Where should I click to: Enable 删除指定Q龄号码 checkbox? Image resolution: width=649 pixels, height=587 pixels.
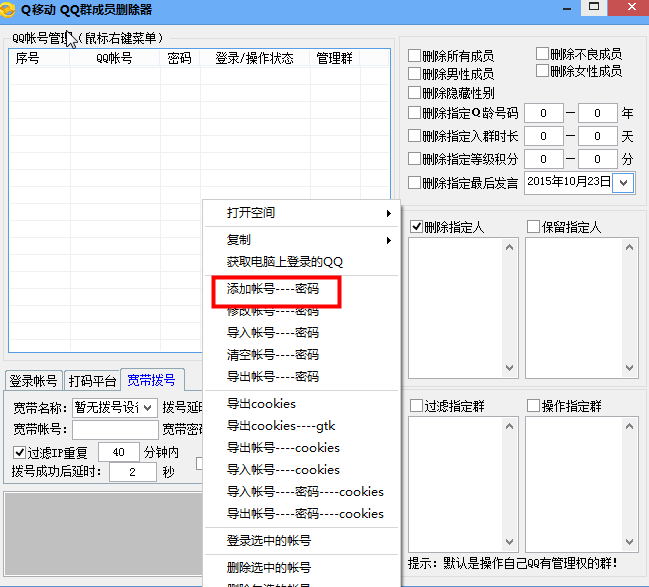tap(414, 113)
